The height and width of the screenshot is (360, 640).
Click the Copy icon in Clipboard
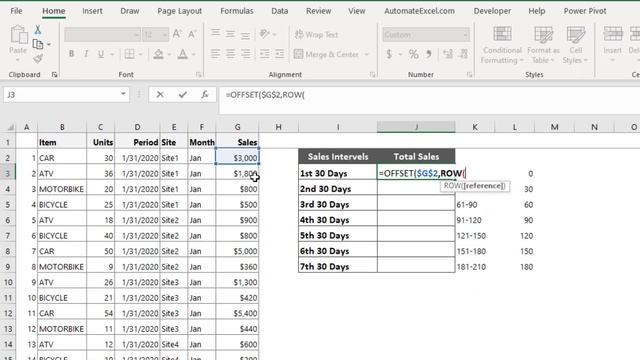pyautogui.click(x=38, y=44)
